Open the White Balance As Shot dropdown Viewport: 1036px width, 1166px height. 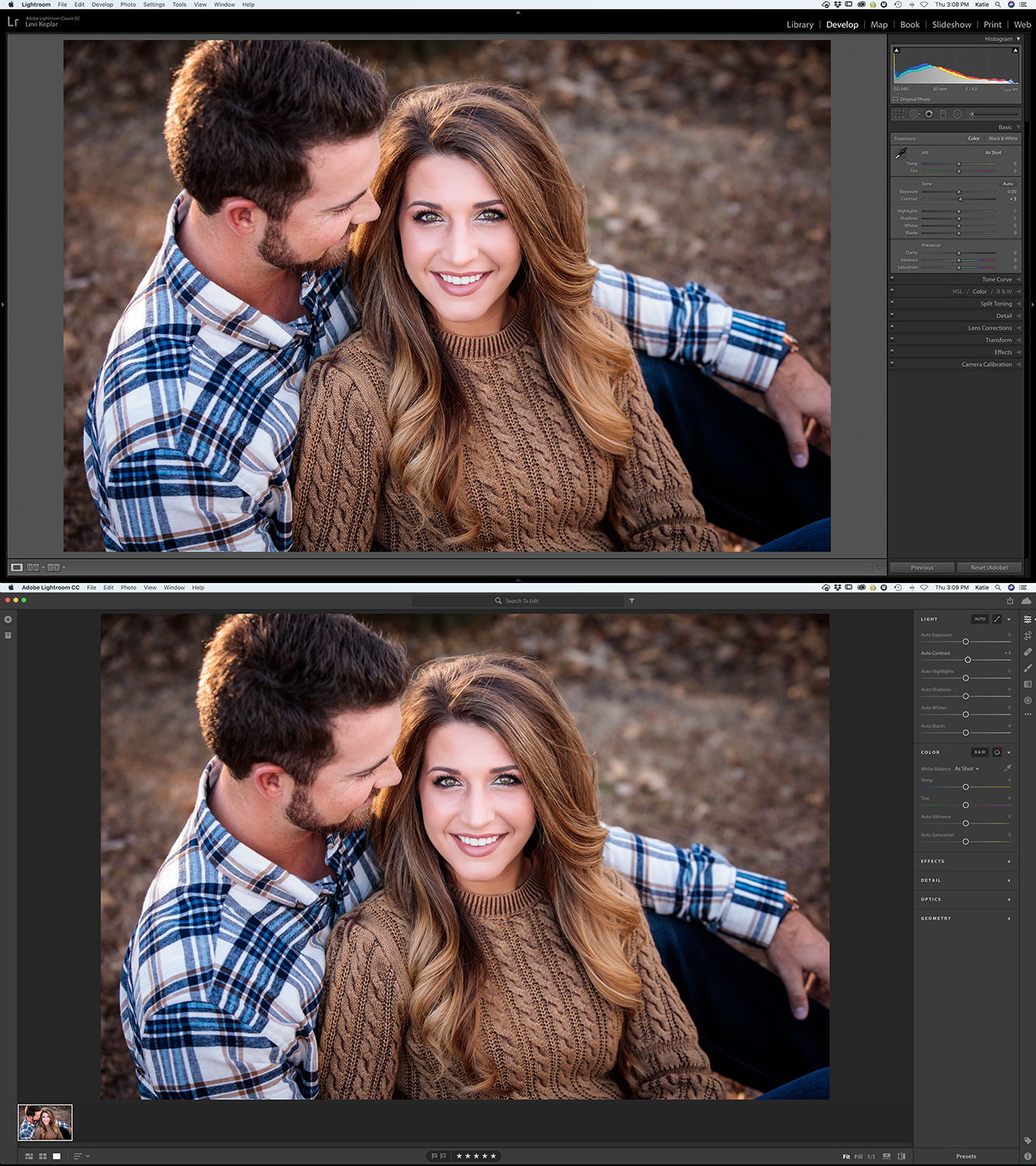(967, 769)
